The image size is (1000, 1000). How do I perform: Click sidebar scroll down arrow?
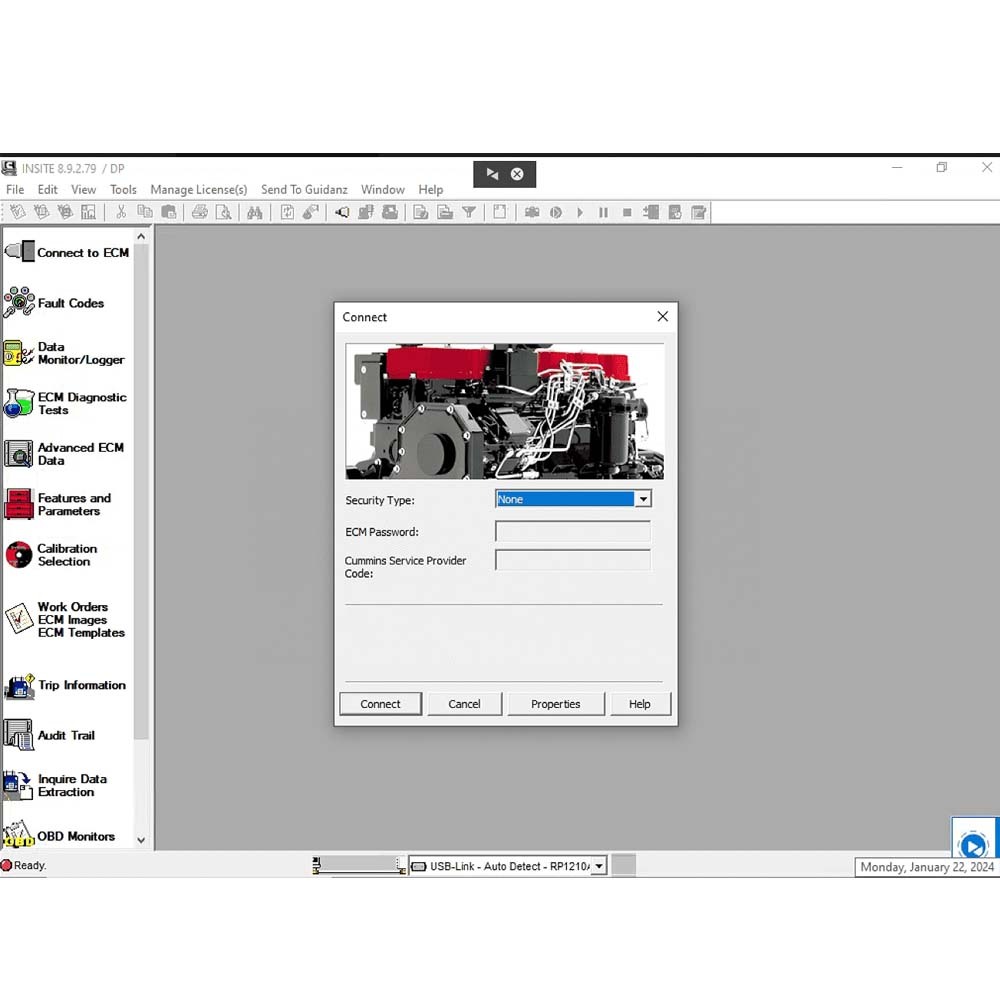[141, 841]
